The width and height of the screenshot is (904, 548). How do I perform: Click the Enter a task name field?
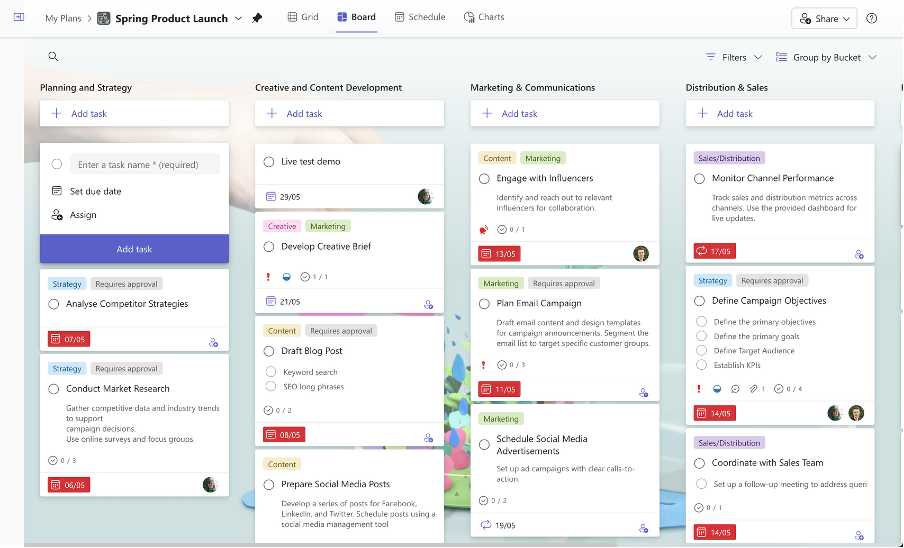point(145,165)
